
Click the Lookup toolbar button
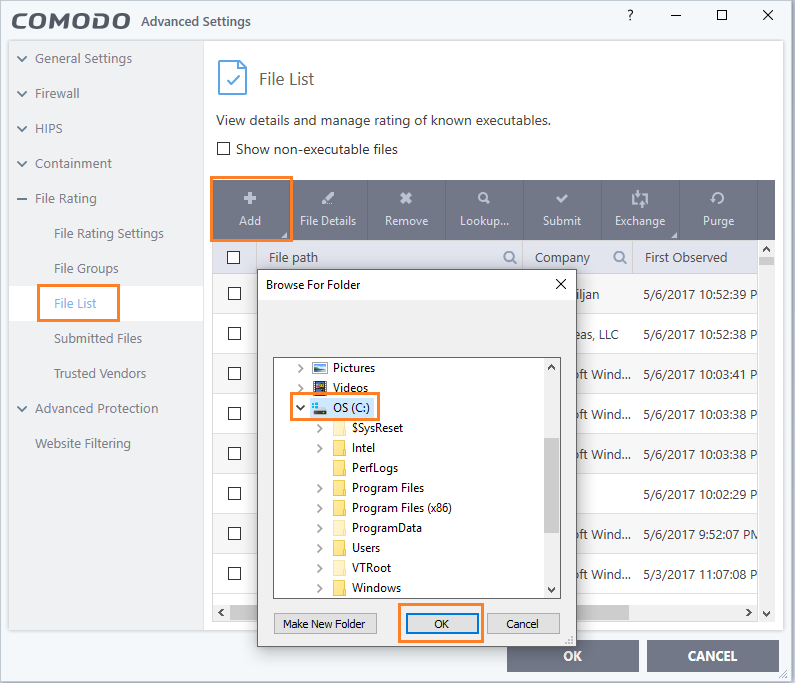click(484, 209)
